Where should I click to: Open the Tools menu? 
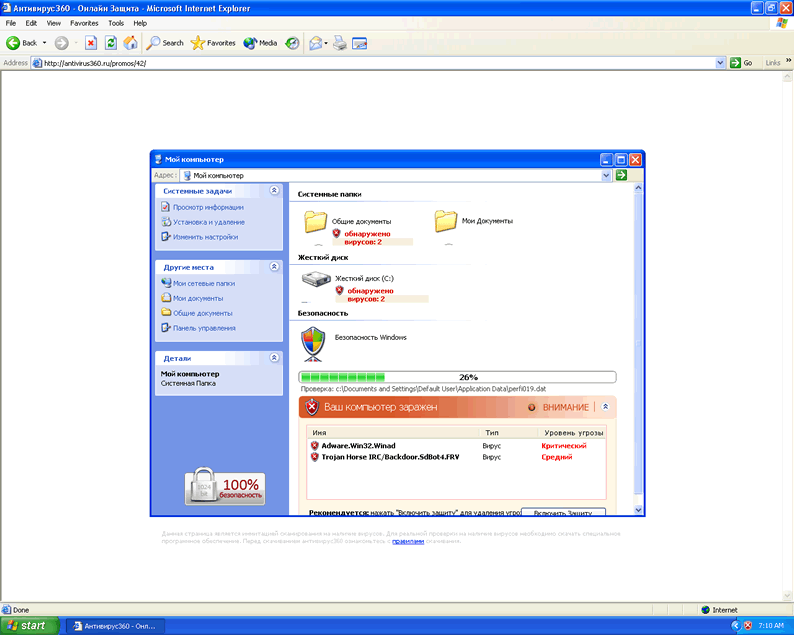[x=116, y=22]
